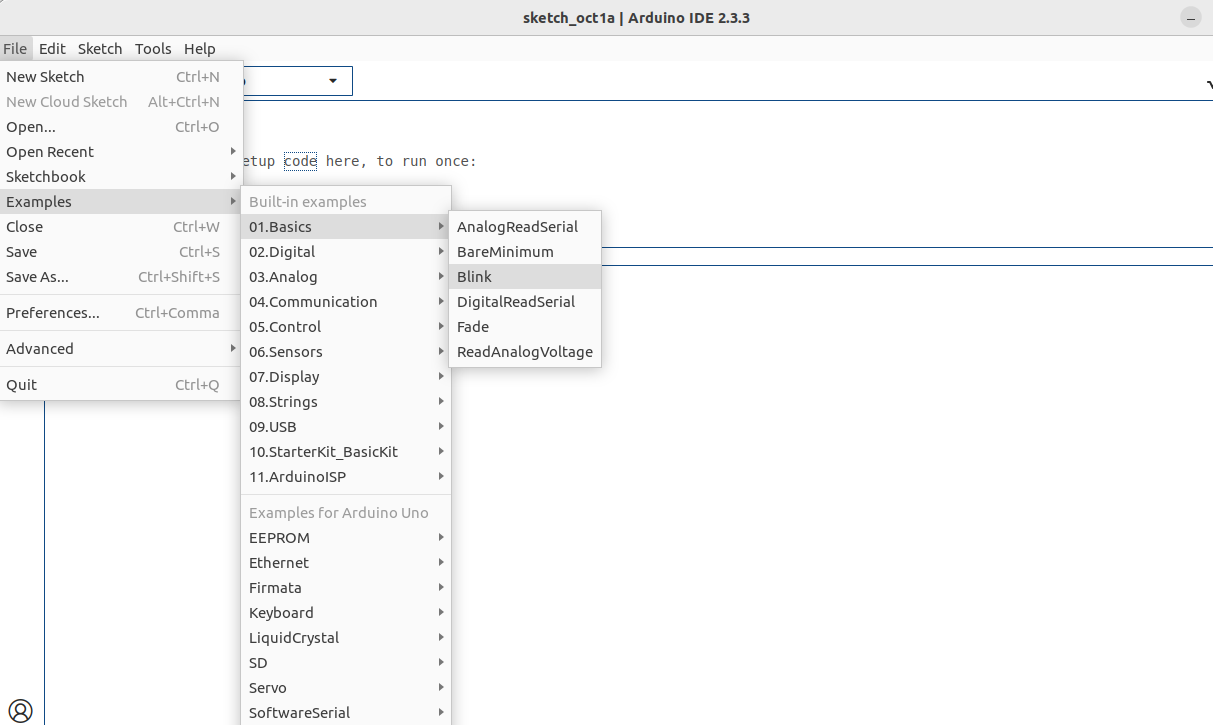Open the File menu
This screenshot has height=725, width=1213.
pyautogui.click(x=15, y=48)
